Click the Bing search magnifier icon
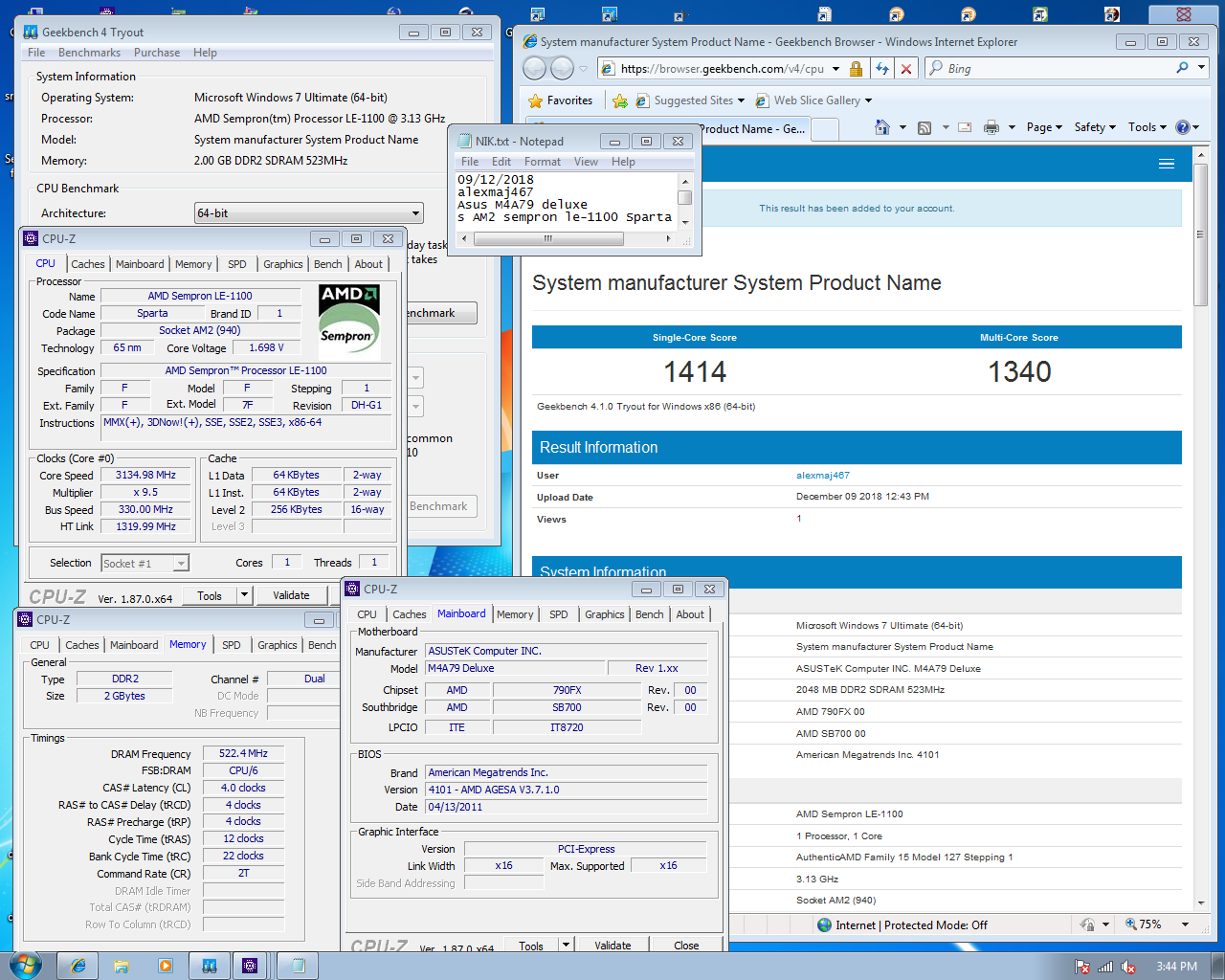Viewport: 1225px width, 980px height. [1183, 68]
